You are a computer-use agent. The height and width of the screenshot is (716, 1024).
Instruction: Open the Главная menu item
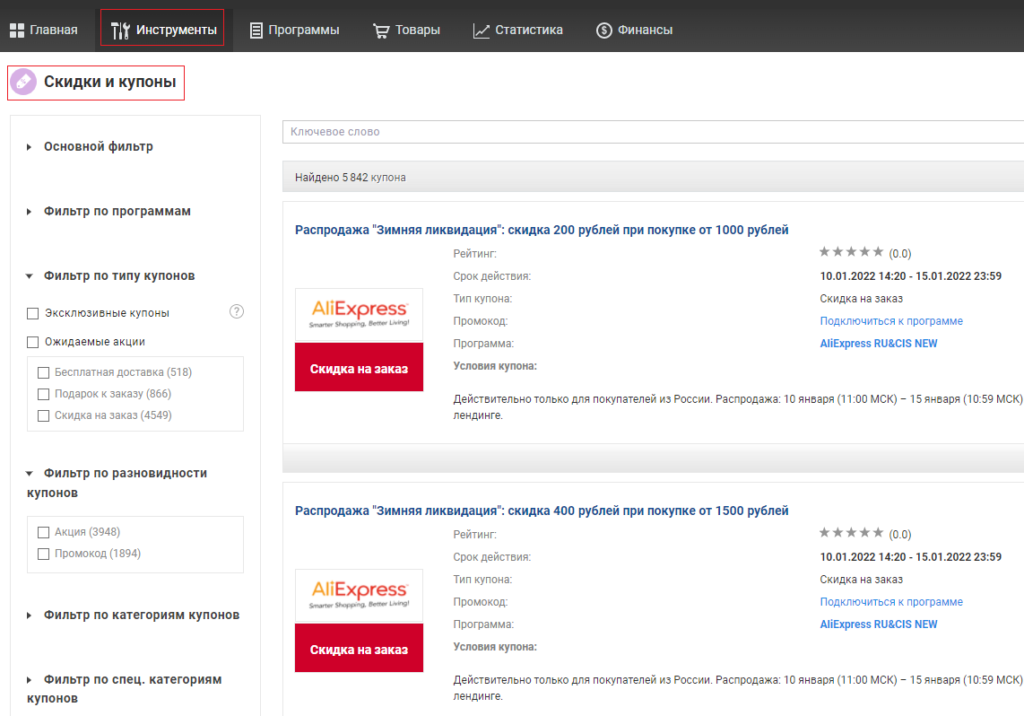pyautogui.click(x=43, y=30)
